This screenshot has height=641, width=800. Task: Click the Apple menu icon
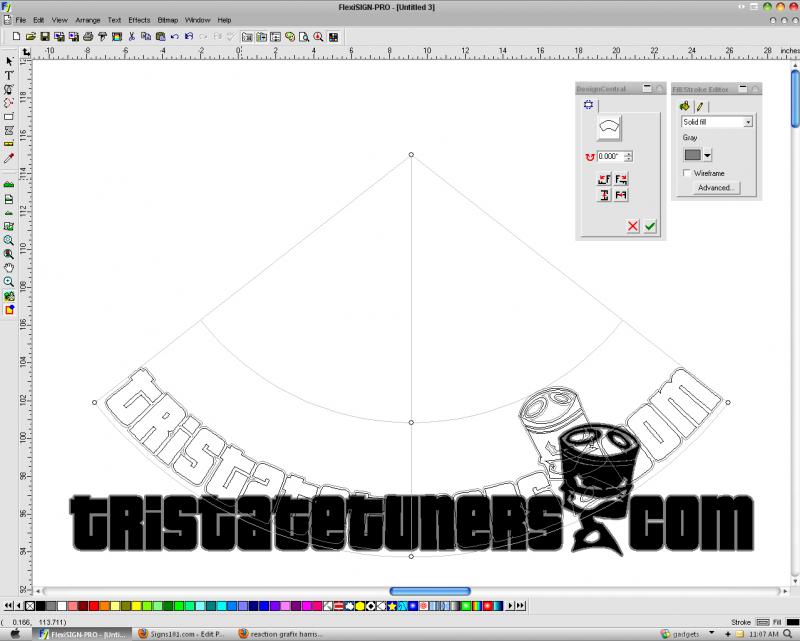(15, 634)
